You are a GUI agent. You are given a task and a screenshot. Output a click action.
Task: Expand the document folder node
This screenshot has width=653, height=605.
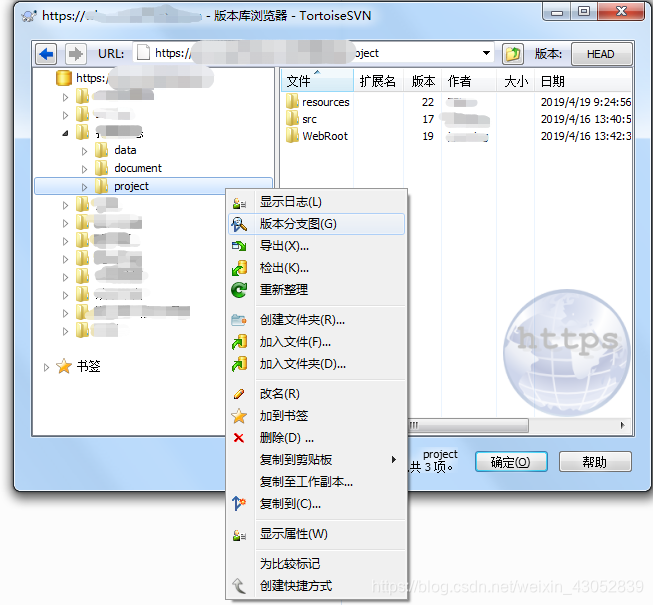85,169
